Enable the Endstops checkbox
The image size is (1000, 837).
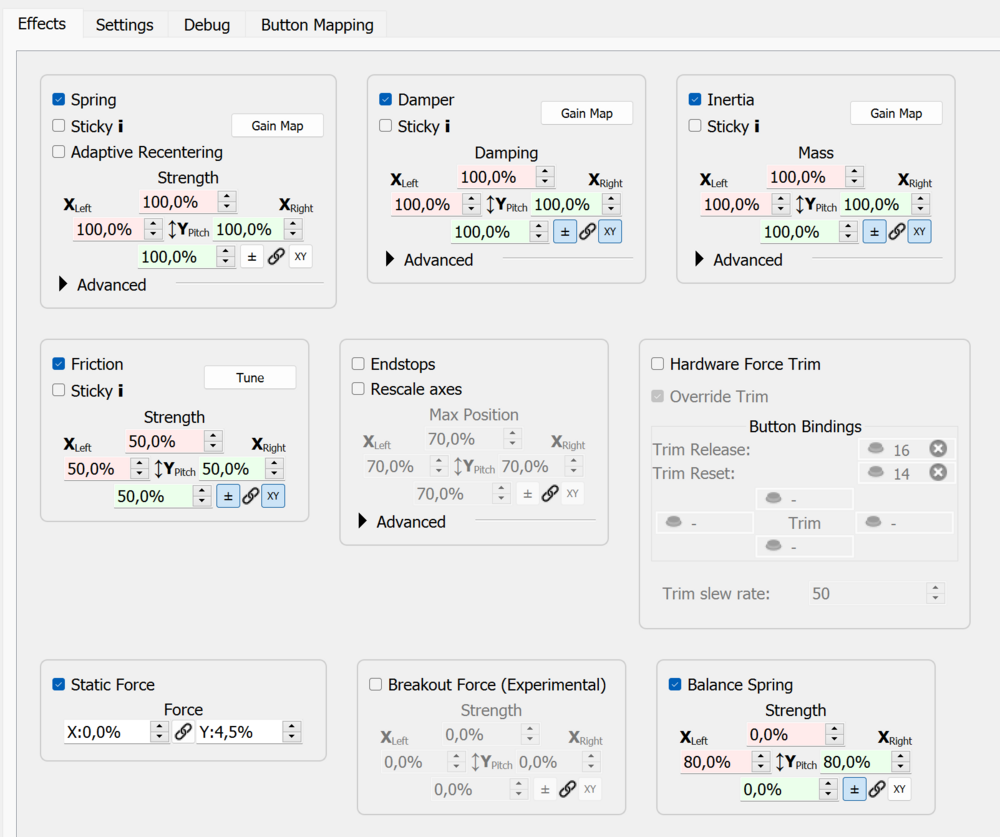pos(358,364)
